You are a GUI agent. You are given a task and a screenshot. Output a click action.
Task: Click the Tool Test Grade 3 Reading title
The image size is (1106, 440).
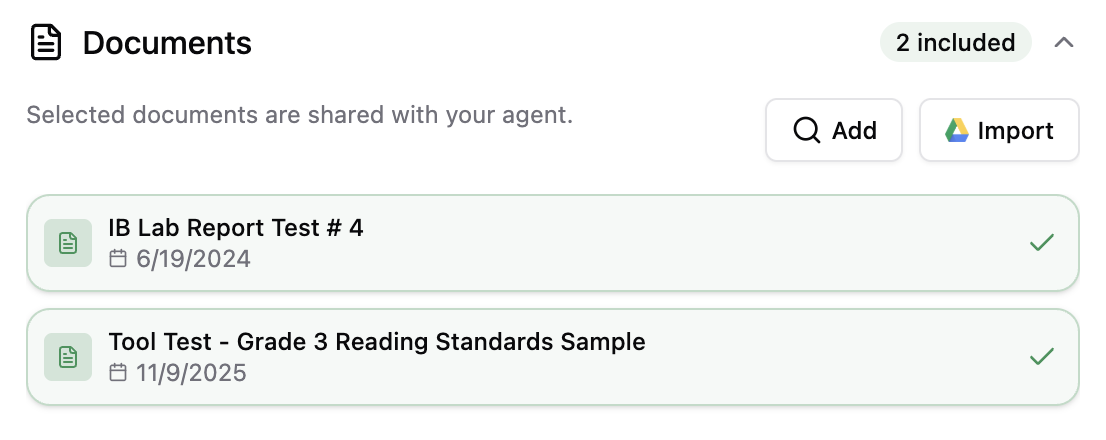377,342
